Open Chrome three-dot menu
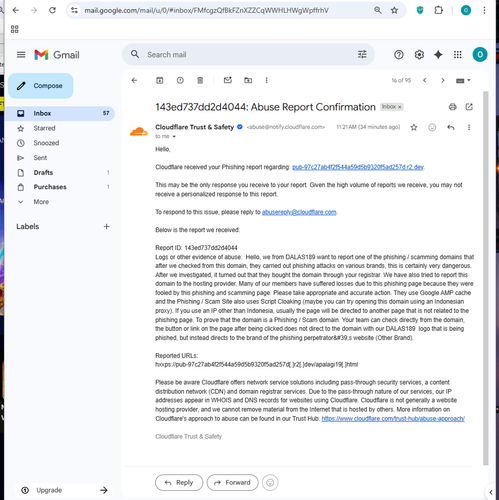Screen dimensions: 499x500 [484, 10]
